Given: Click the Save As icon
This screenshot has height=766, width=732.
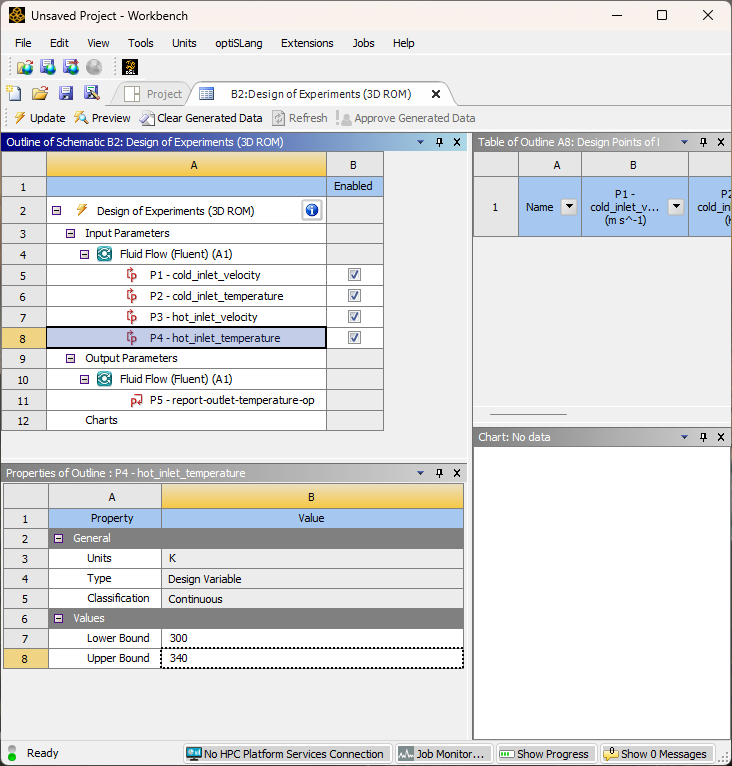Looking at the screenshot, I should coord(92,93).
